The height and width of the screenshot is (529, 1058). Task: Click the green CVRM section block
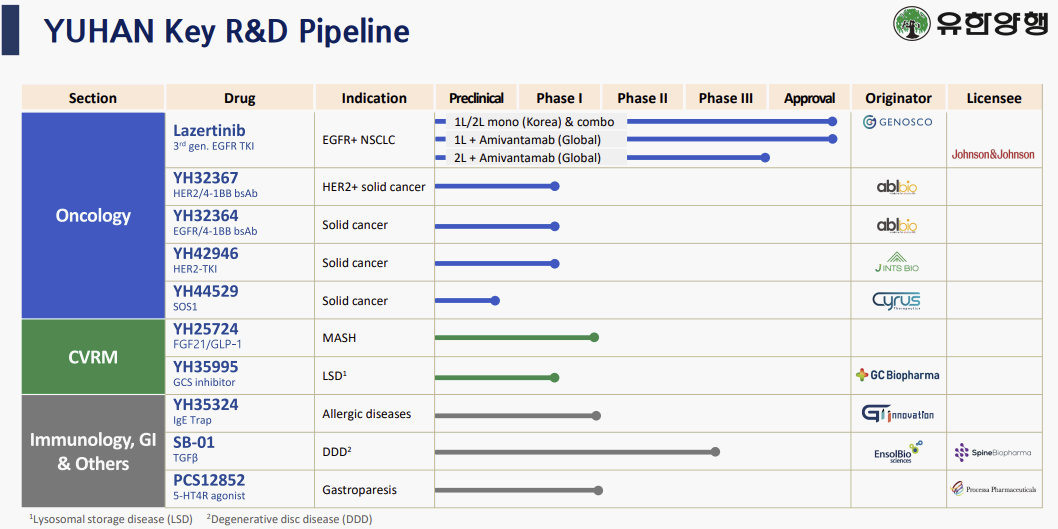[x=93, y=357]
